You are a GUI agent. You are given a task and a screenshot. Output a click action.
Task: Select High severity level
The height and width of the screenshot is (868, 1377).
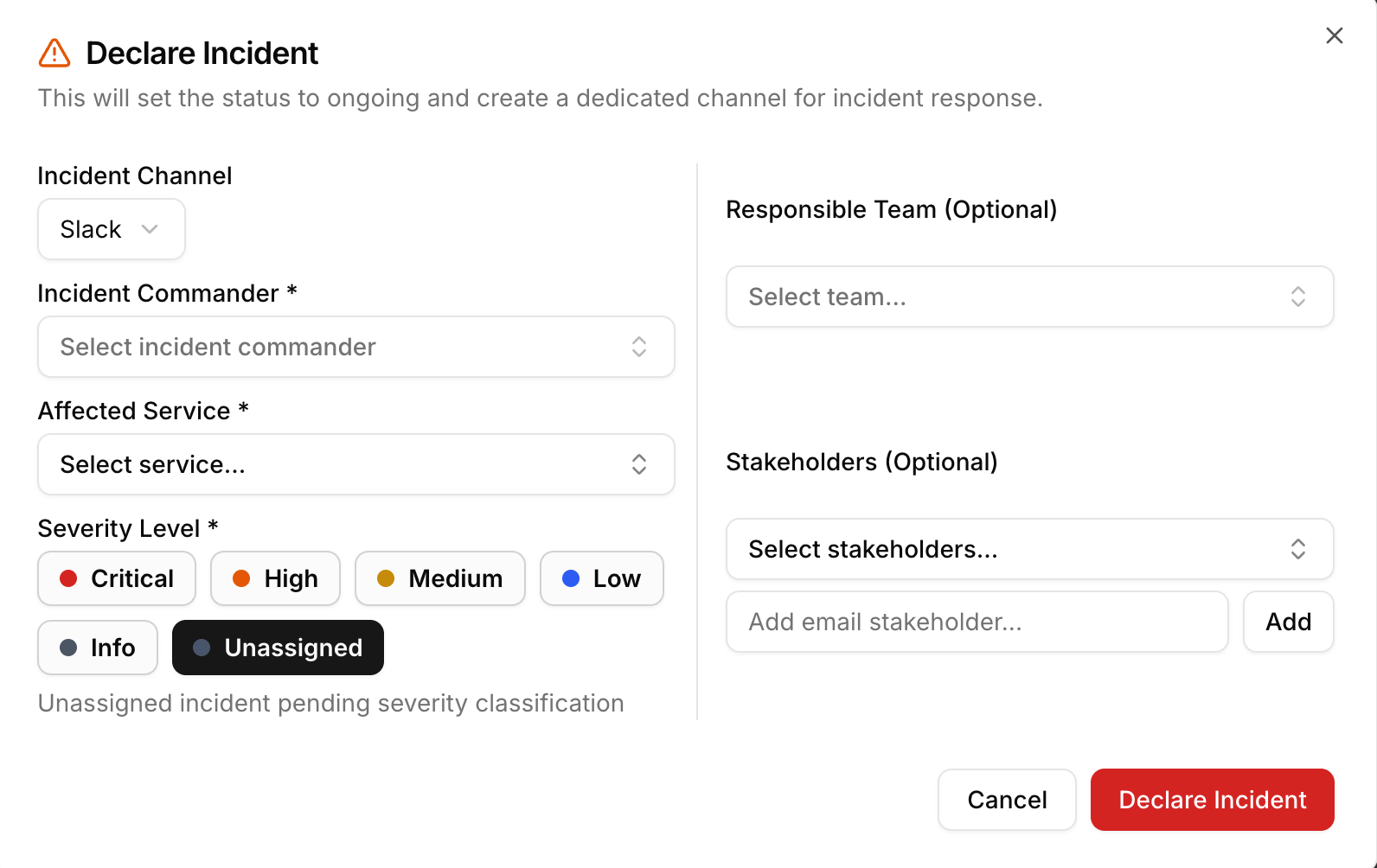click(275, 578)
